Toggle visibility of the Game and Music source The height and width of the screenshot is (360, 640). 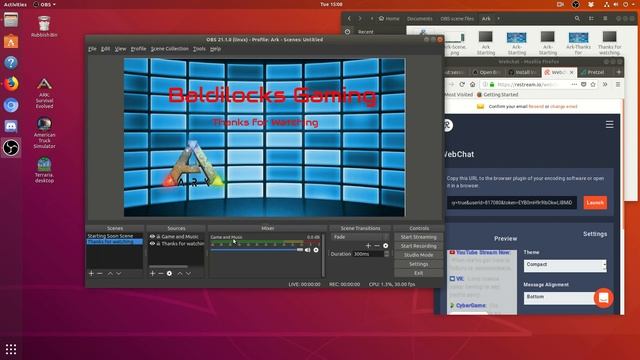coord(152,237)
